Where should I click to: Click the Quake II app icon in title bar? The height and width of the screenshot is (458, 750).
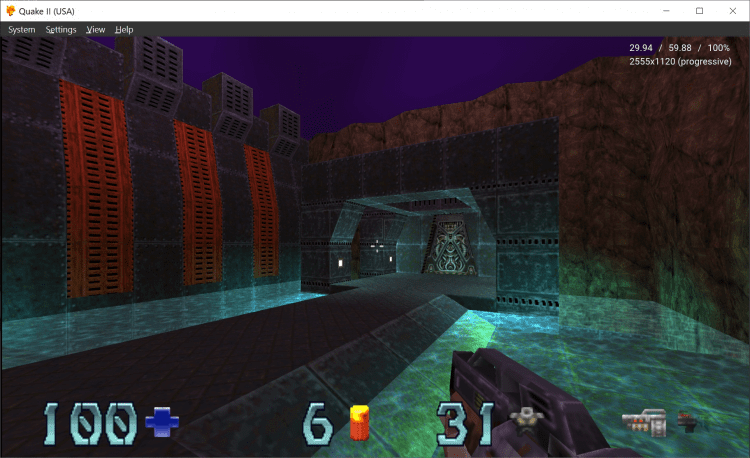11,11
